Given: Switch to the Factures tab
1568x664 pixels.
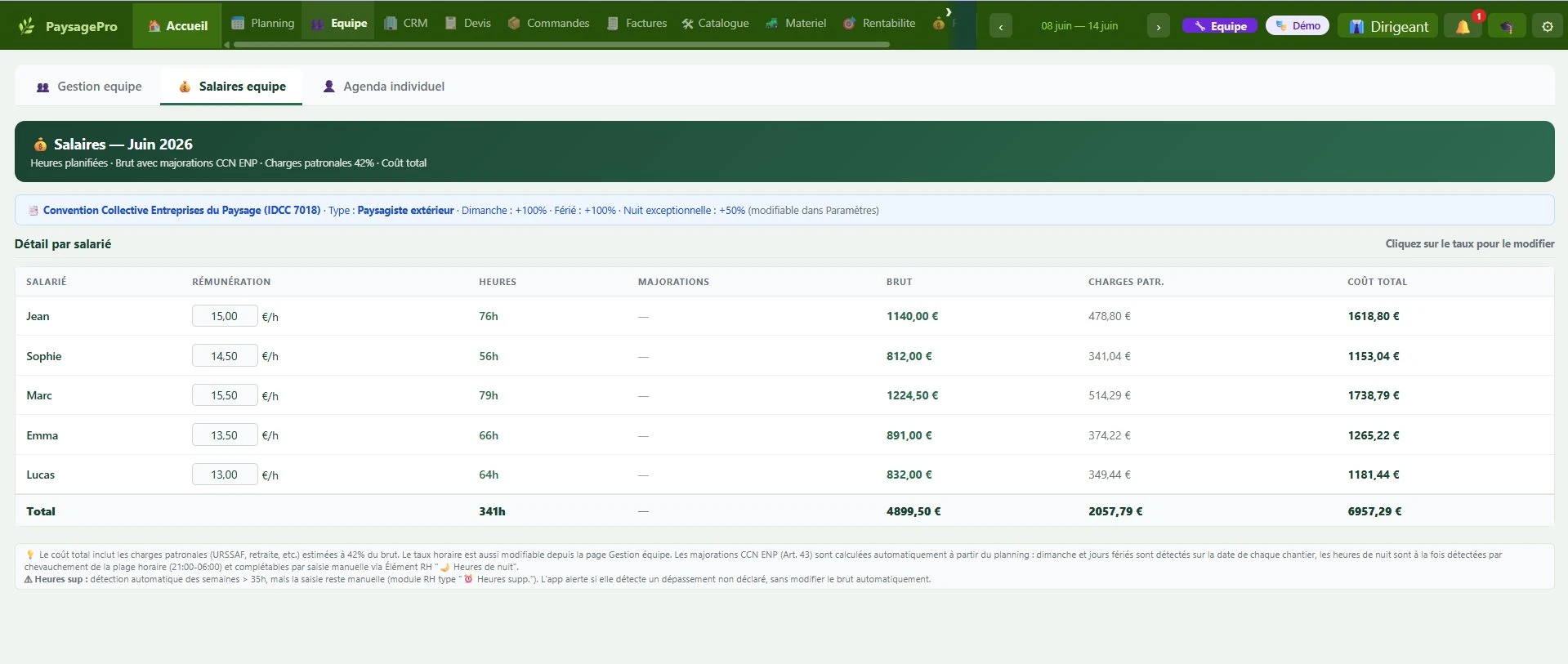Looking at the screenshot, I should point(637,23).
